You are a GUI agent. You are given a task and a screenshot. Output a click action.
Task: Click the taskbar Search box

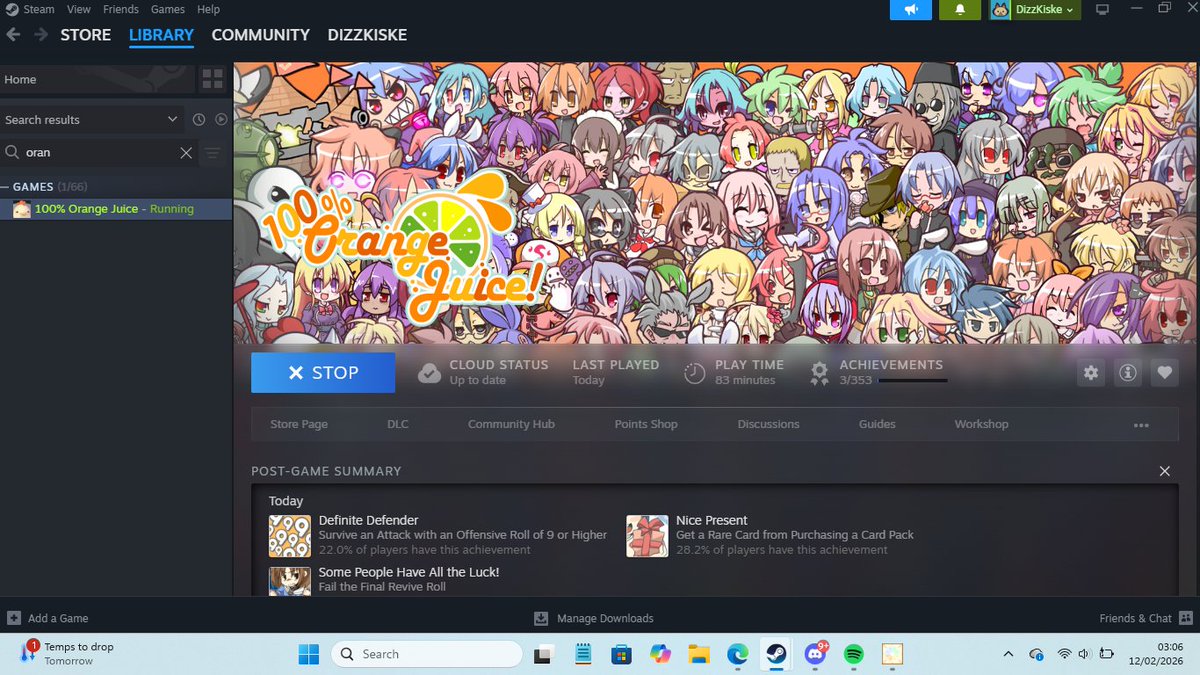(427, 654)
